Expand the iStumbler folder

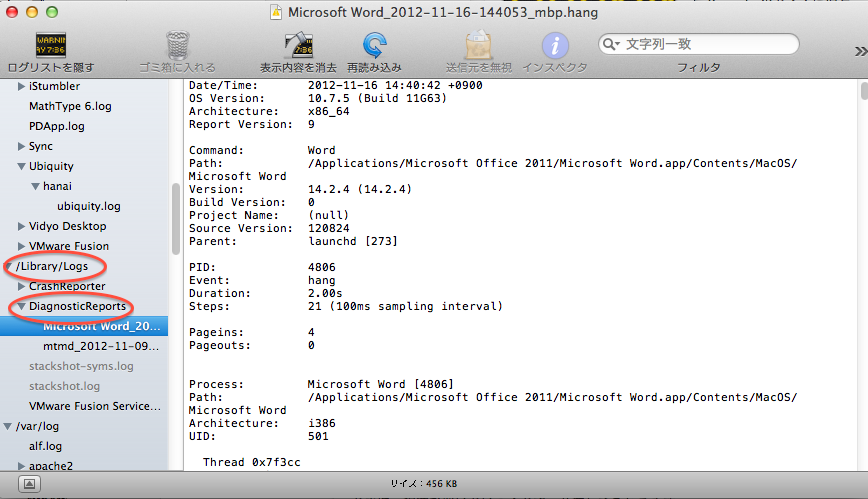click(x=21, y=86)
